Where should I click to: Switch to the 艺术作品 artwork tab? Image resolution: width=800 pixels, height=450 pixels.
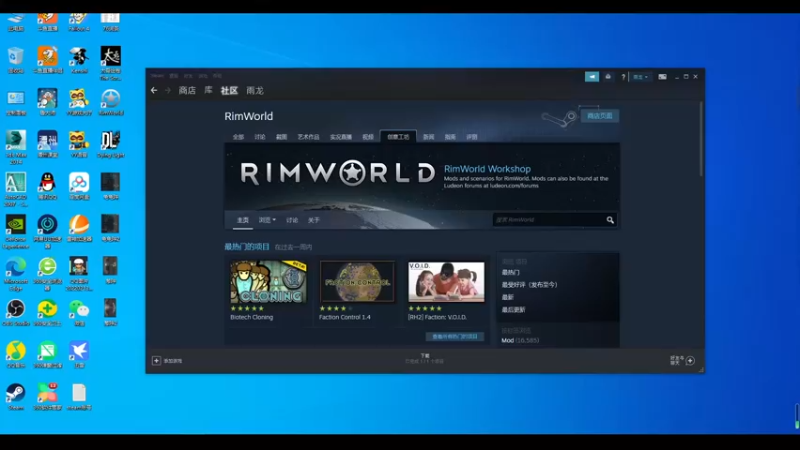[x=308, y=137]
